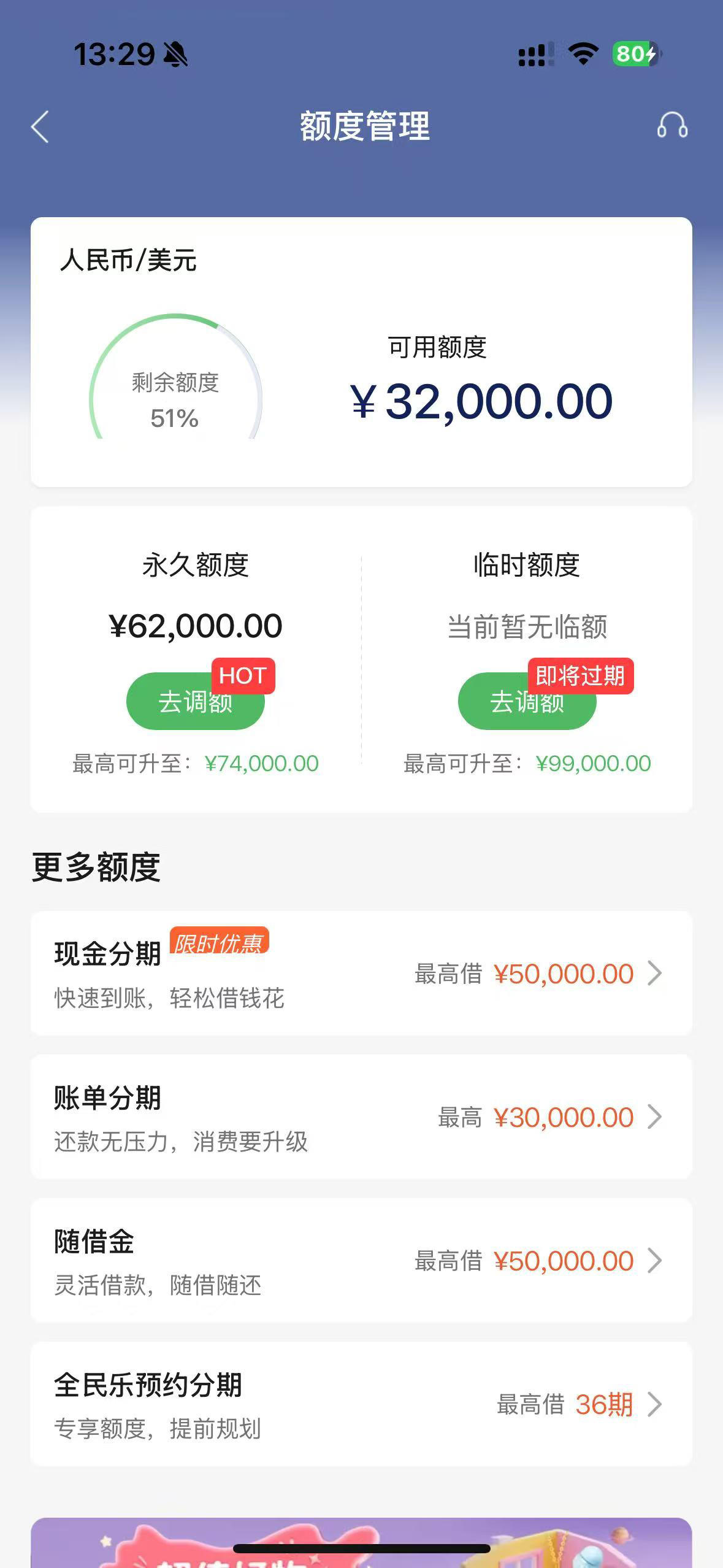Tap the ¥74,000.00 maximum permanent limit link

[262, 764]
